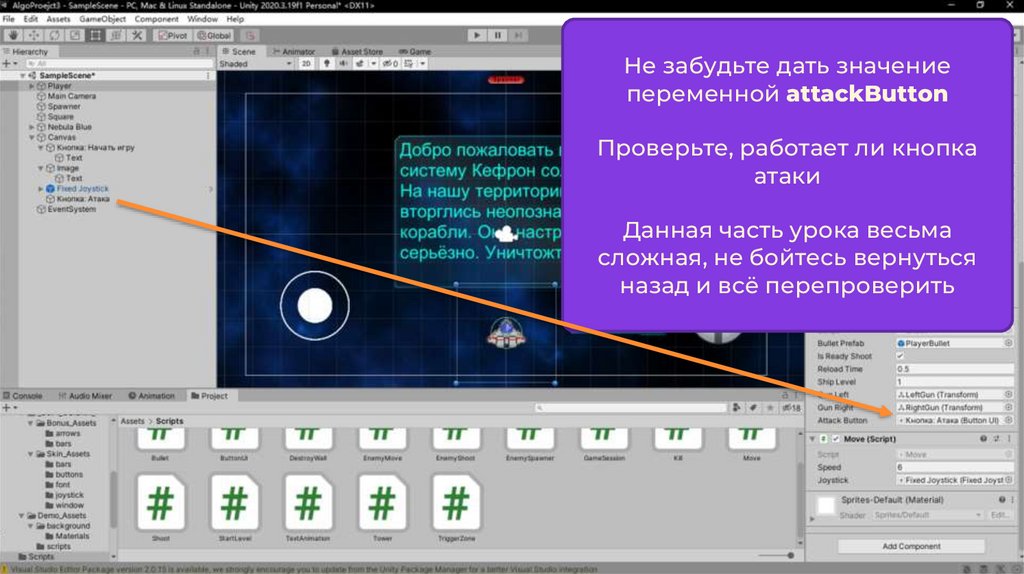Collapse the Move (Script) component

coord(812,439)
